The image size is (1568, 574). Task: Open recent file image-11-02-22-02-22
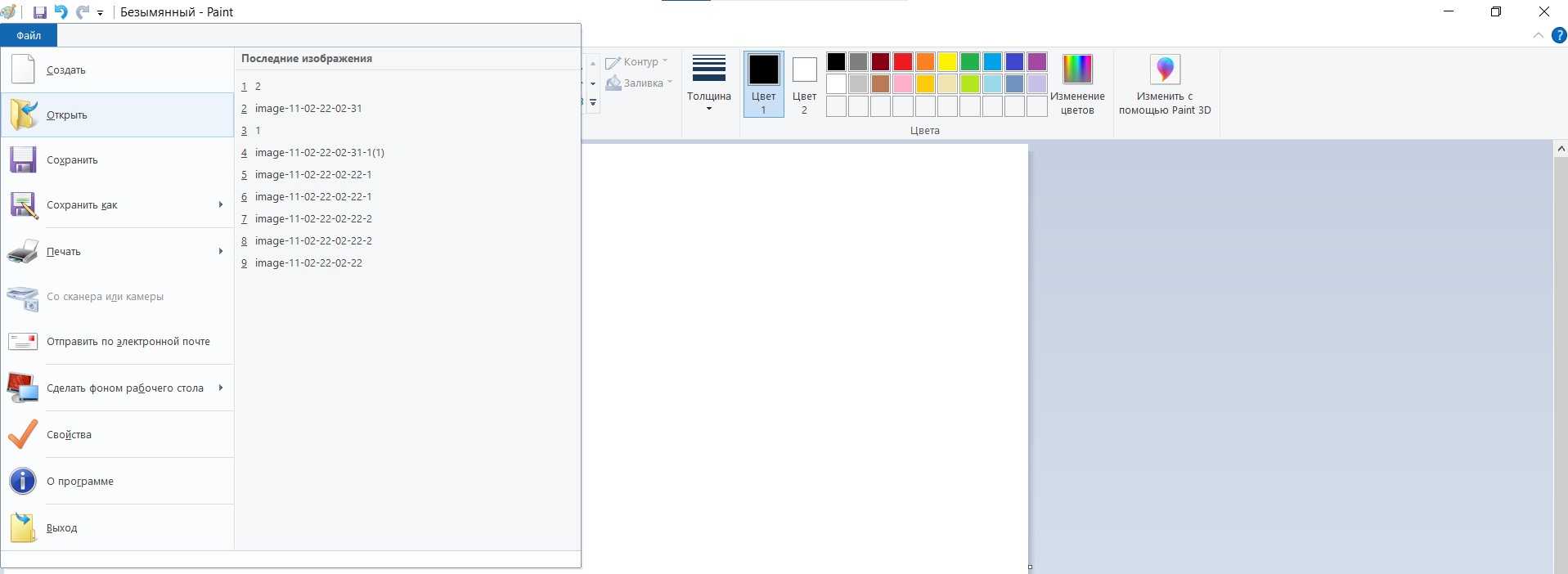[x=308, y=263]
